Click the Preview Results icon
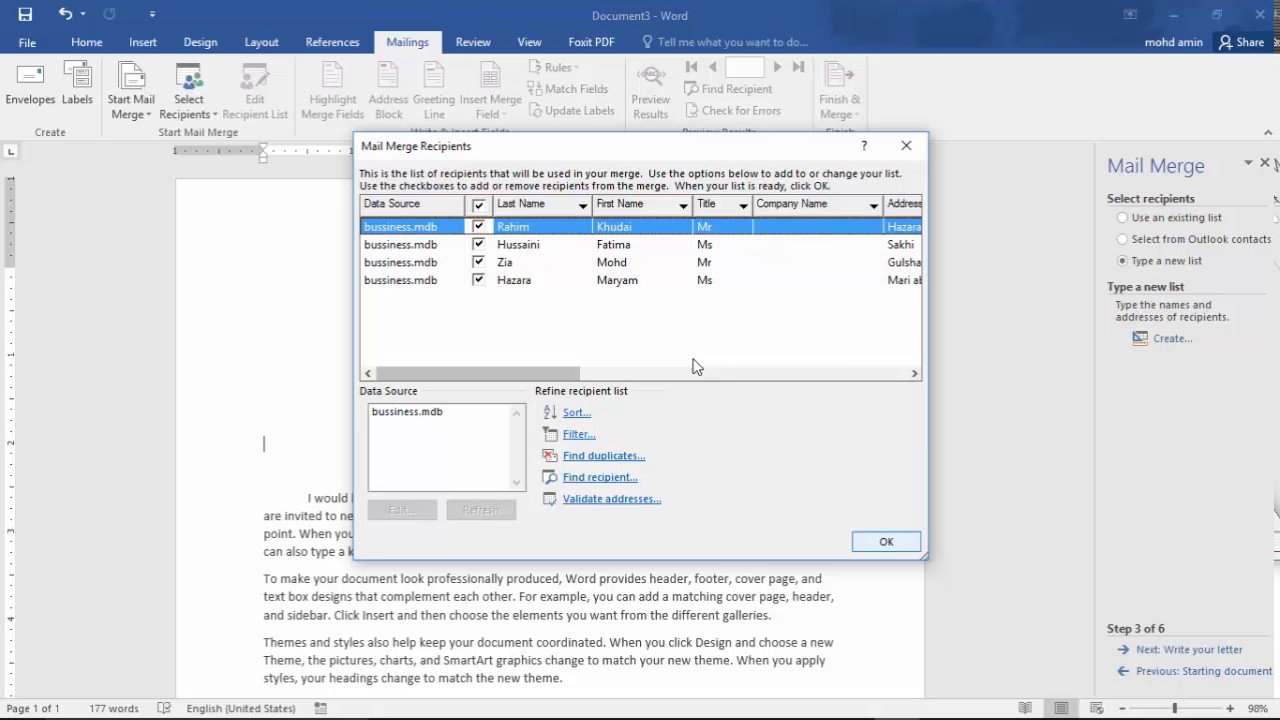 651,76
